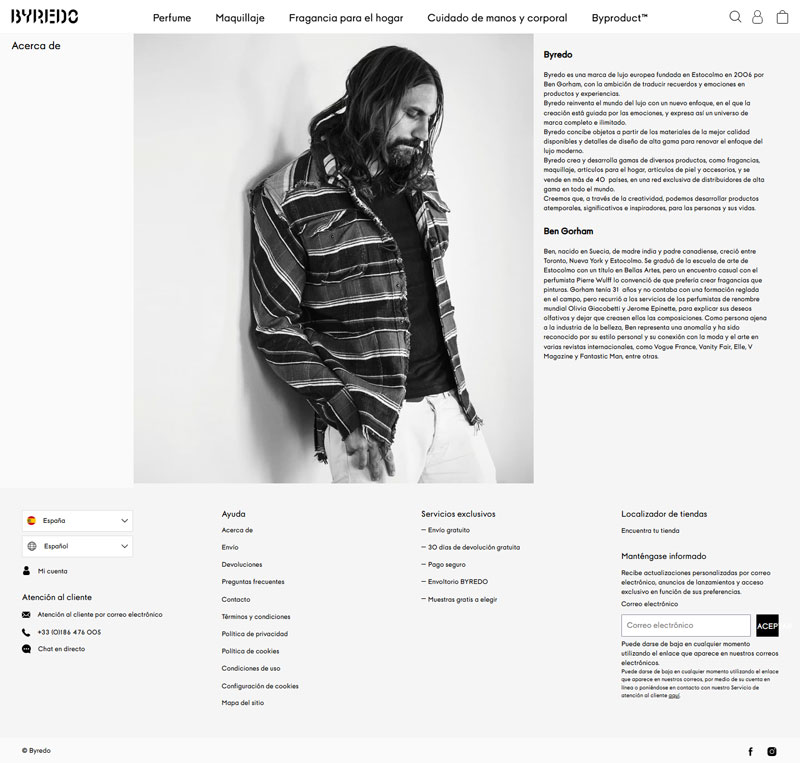Open Términos y condiciones link
The image size is (800, 763).
pos(256,617)
